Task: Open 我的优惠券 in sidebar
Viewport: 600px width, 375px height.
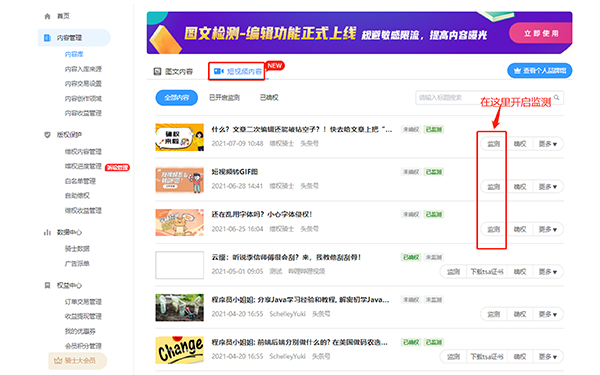Action: [x=80, y=331]
